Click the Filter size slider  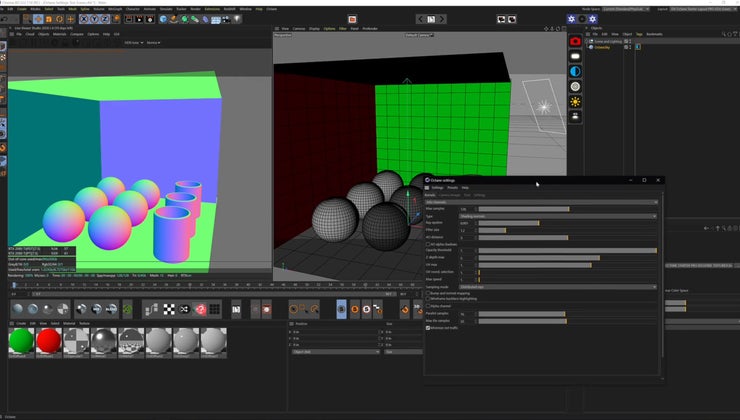567,230
